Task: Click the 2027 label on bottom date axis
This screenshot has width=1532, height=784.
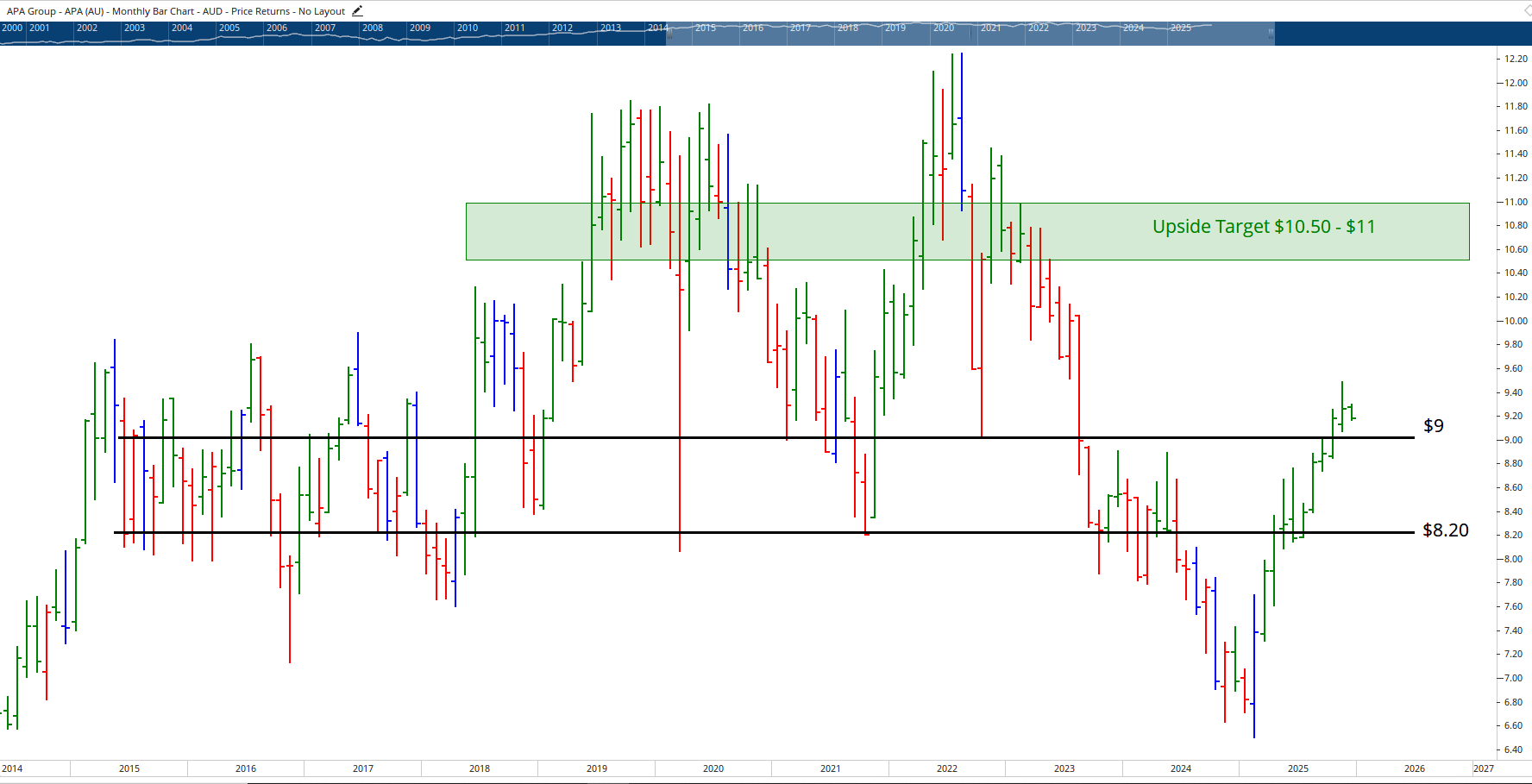Action: click(1483, 768)
